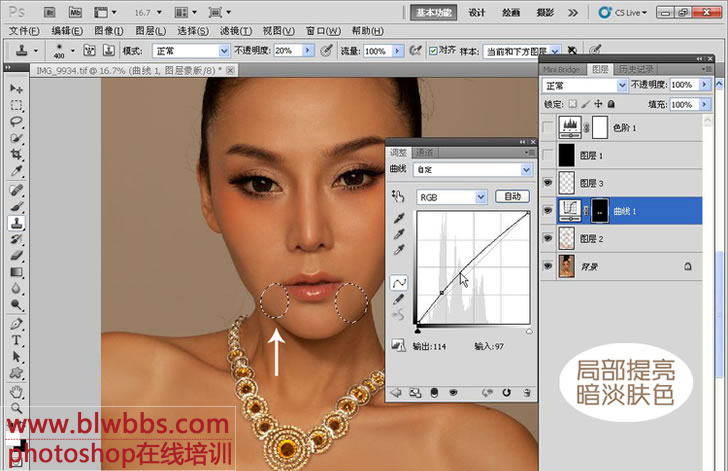
Task: Choose the white point eyedropper in Curves
Action: coord(398,250)
